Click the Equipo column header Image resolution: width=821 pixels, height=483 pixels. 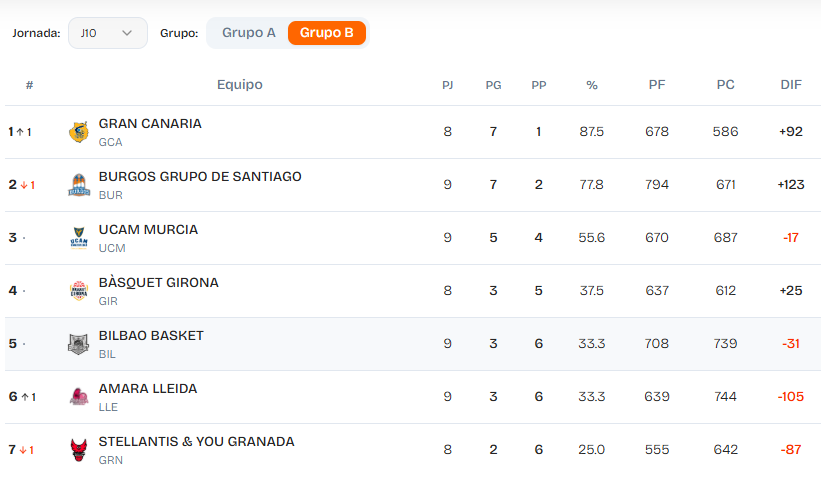(x=240, y=85)
